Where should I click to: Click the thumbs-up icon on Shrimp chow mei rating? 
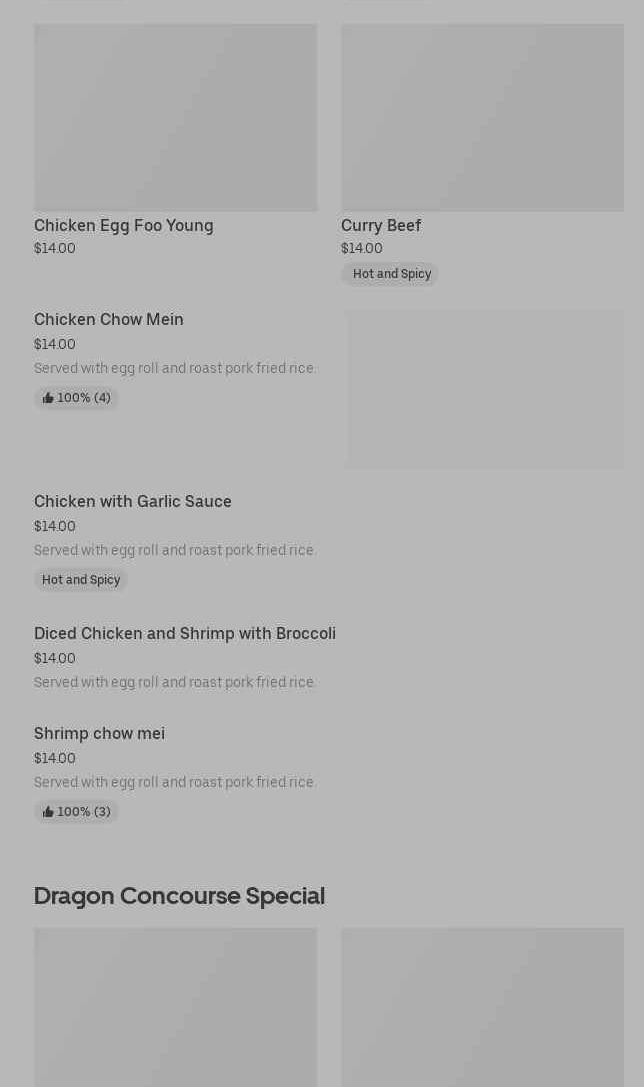pos(48,812)
